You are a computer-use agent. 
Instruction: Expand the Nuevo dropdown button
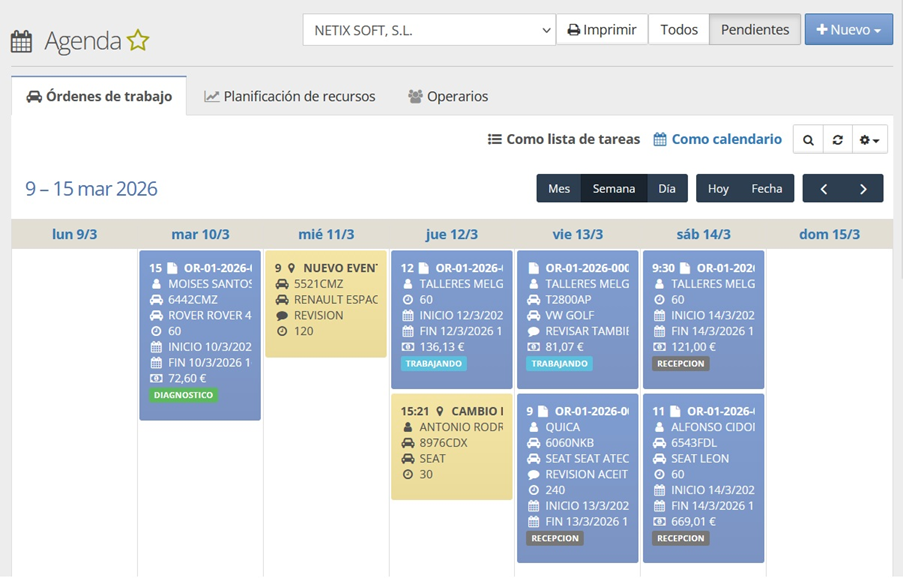pyautogui.click(x=848, y=30)
